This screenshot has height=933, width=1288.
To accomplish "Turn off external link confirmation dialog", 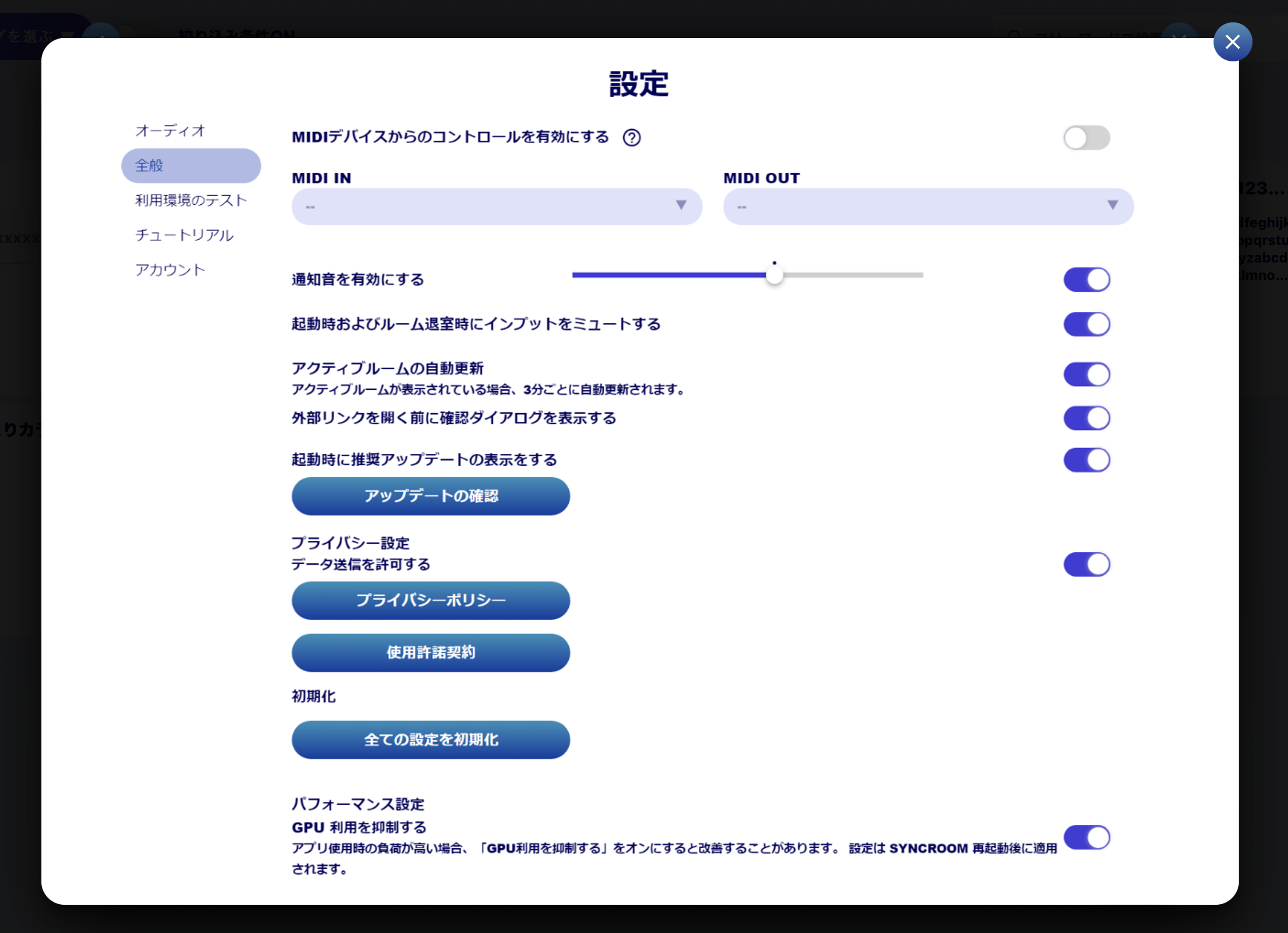I will pos(1086,418).
